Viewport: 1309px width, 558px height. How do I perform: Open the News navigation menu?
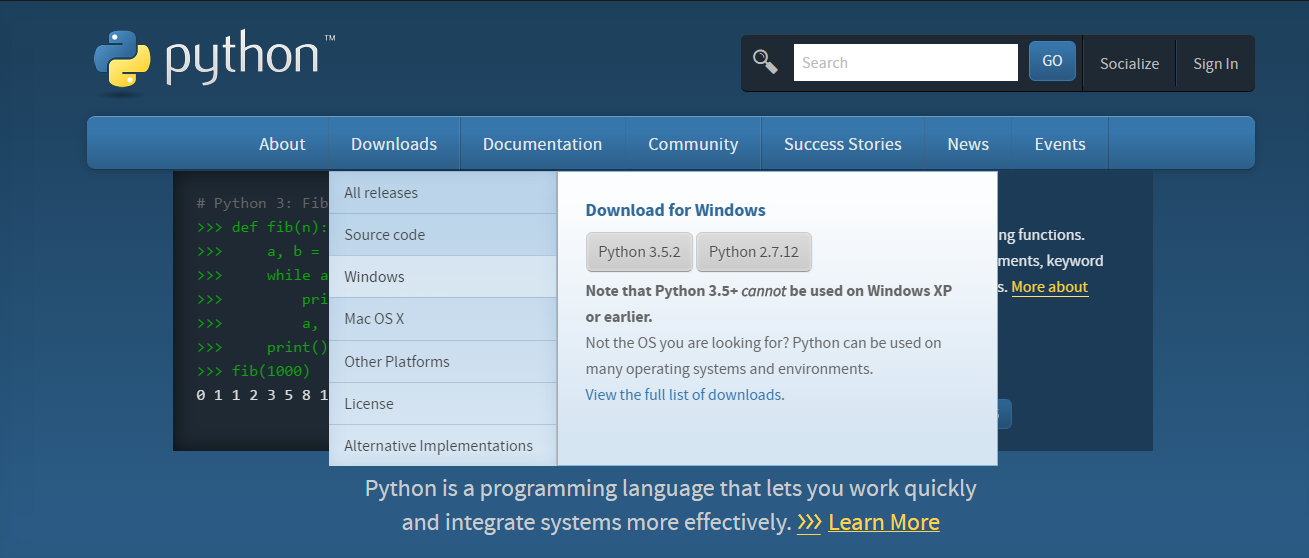[x=968, y=144]
